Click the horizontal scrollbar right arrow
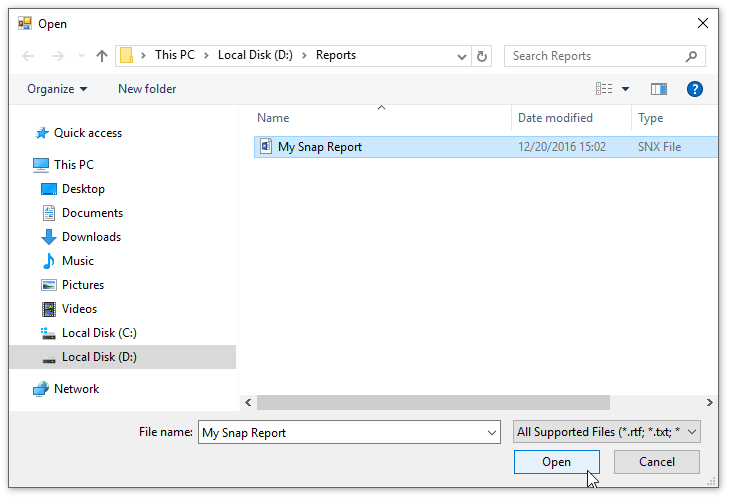731x500 pixels. tap(710, 403)
